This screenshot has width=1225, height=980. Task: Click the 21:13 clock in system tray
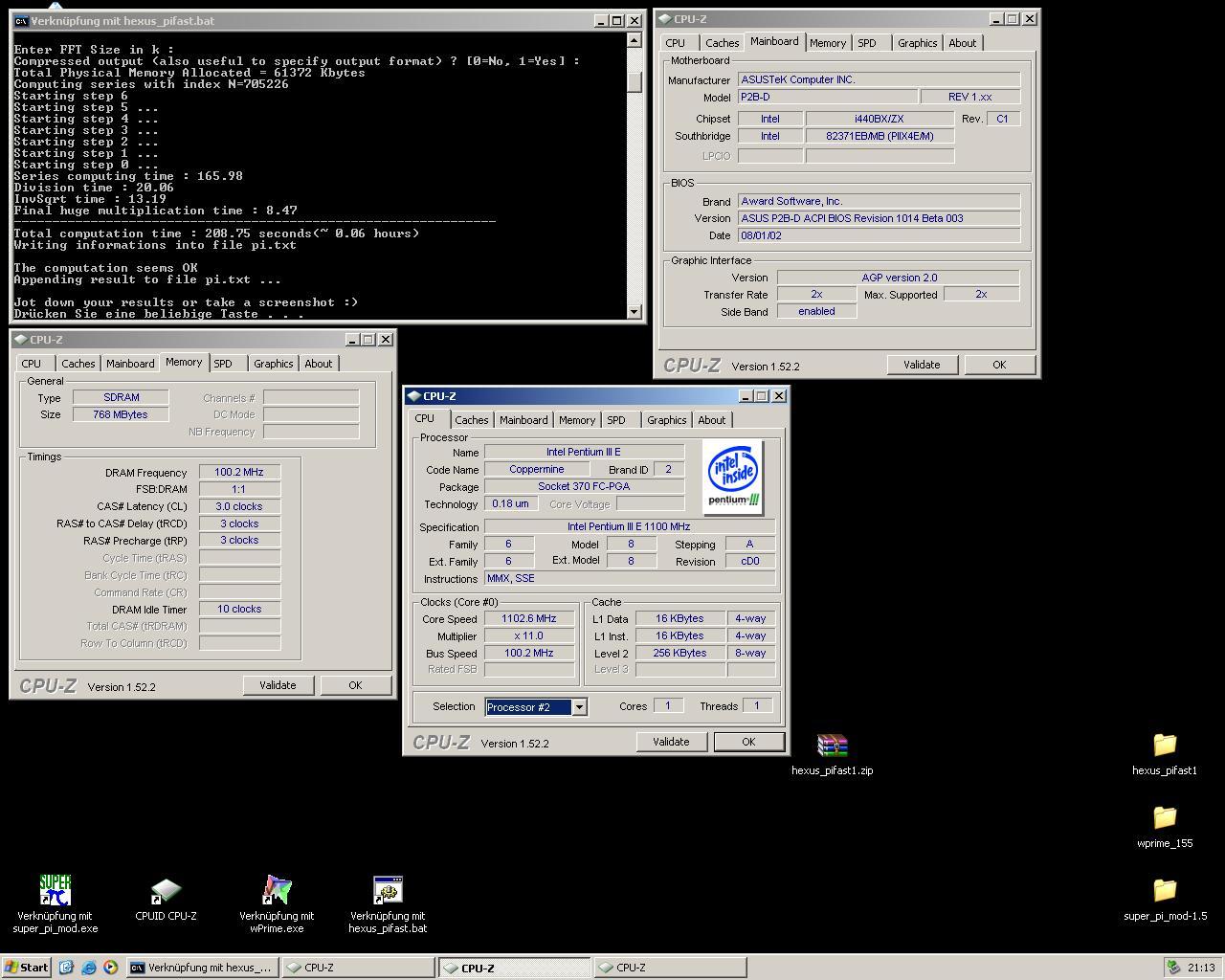1201,968
